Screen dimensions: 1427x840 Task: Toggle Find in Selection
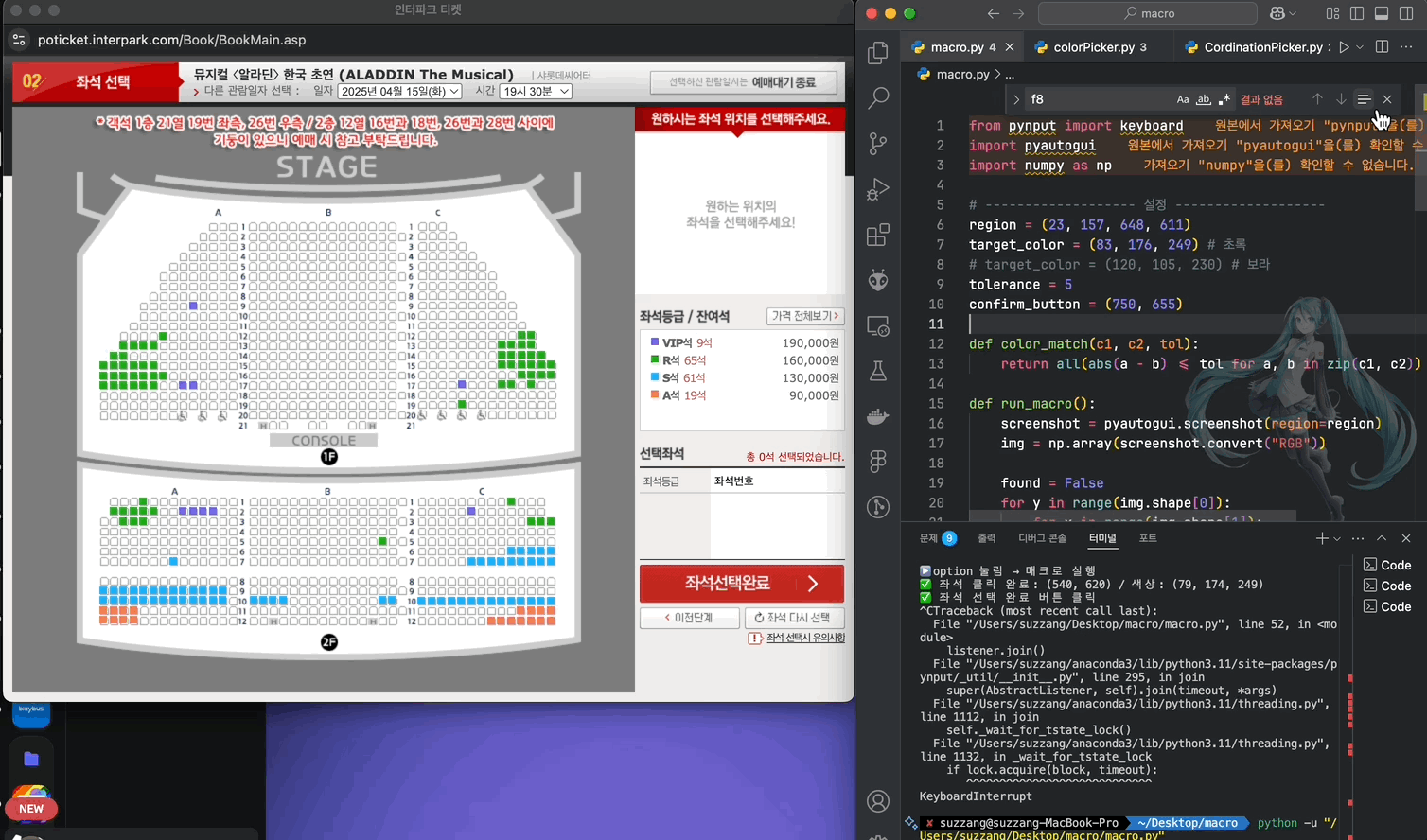1364,99
